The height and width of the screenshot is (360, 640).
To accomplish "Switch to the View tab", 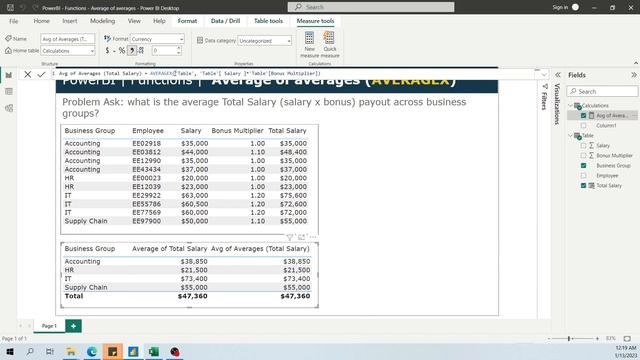I will point(134,21).
